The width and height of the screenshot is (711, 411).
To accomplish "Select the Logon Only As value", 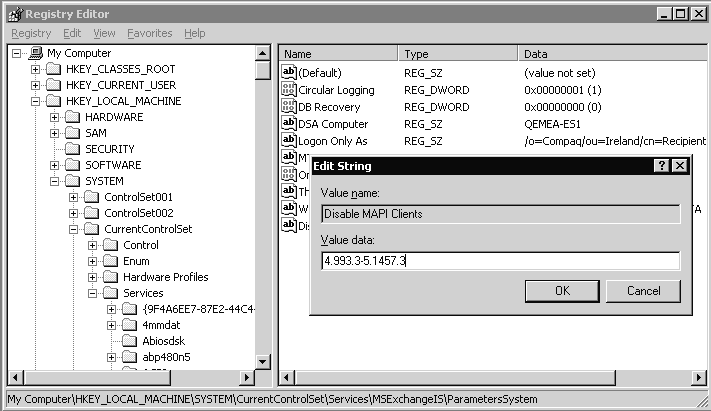I will pyautogui.click(x=332, y=141).
